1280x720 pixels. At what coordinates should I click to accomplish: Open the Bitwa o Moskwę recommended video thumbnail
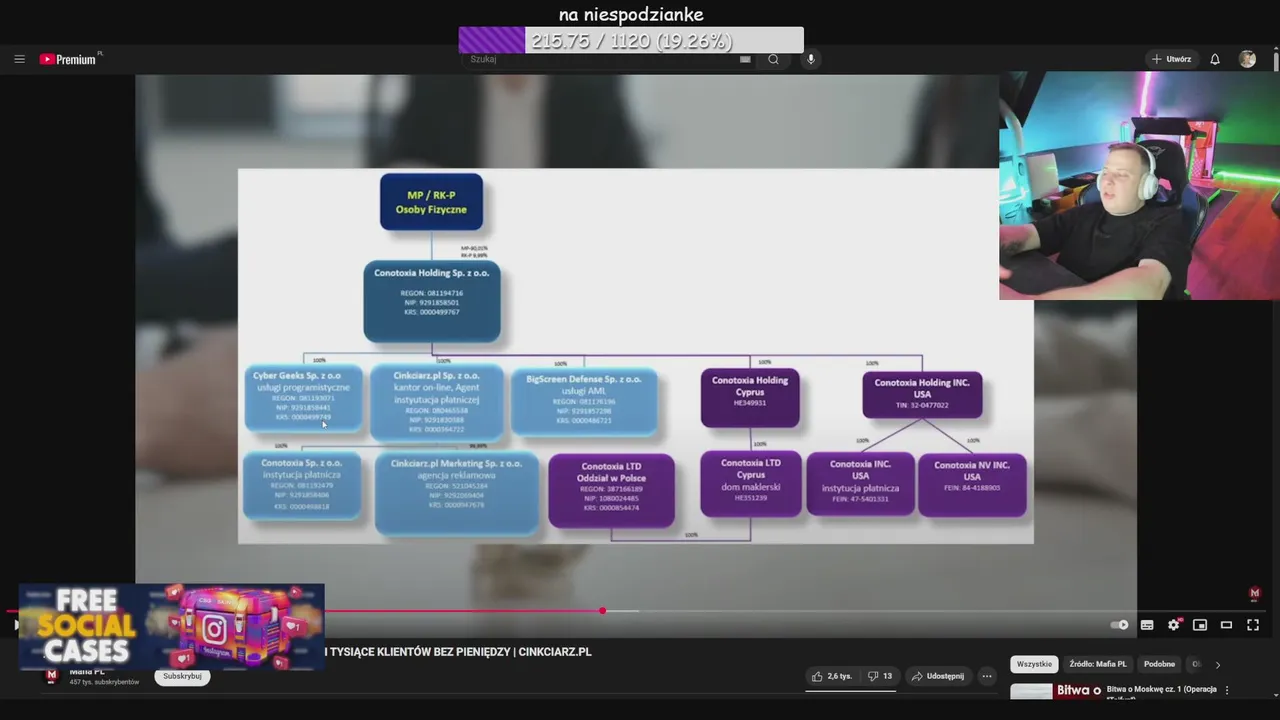(1055, 691)
